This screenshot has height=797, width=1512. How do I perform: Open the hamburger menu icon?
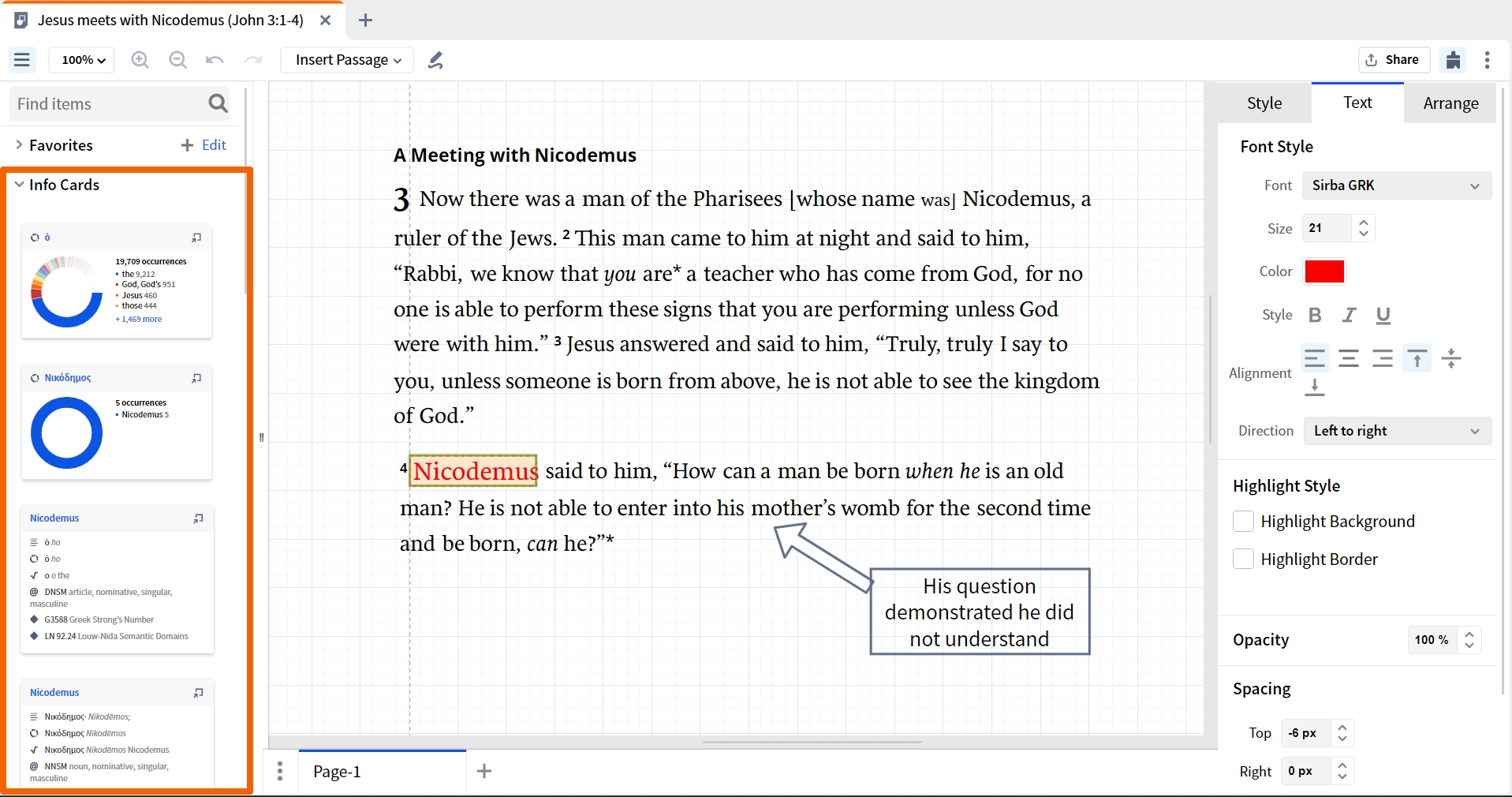(x=22, y=60)
